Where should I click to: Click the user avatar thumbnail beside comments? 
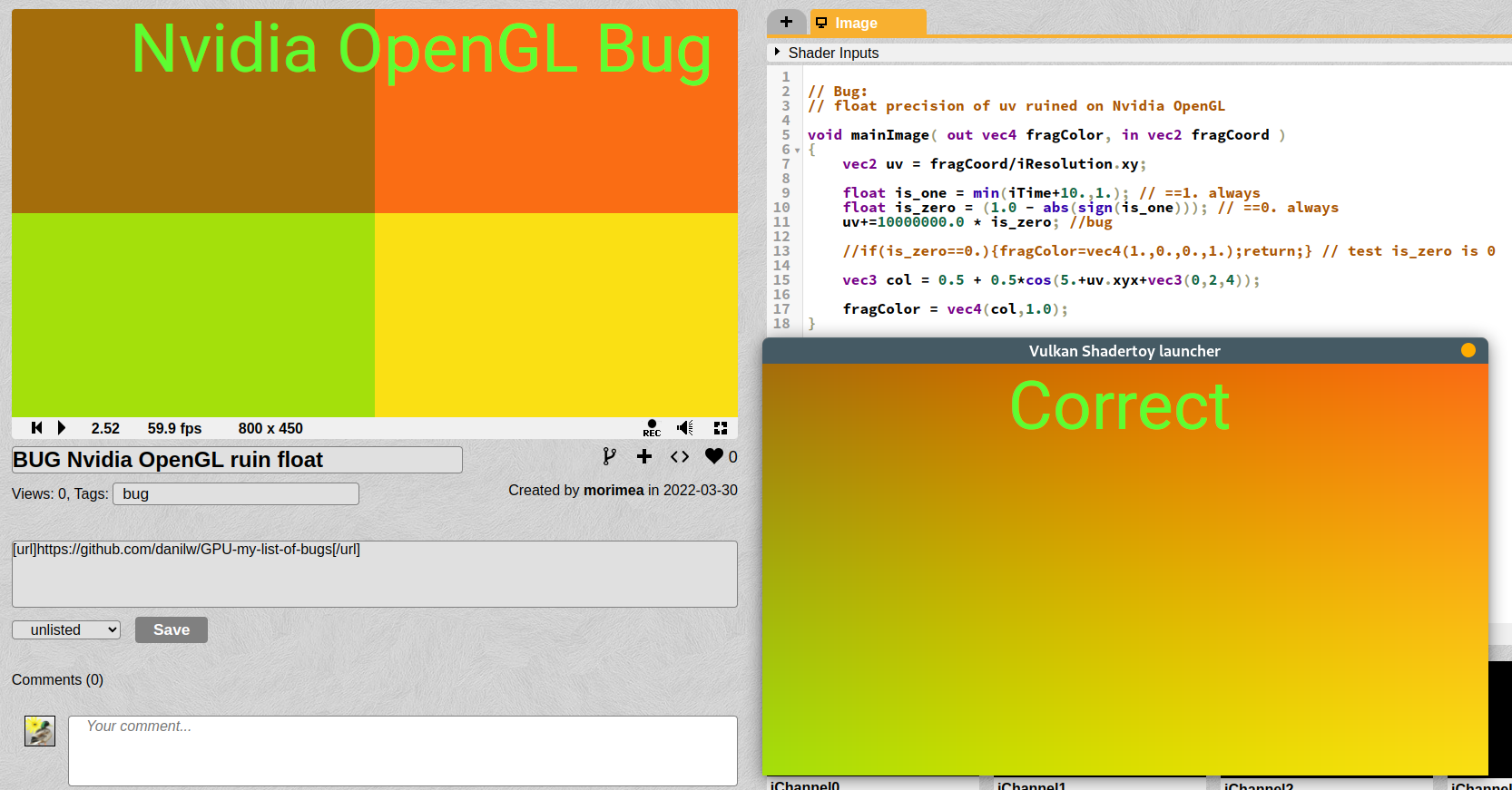[x=40, y=731]
